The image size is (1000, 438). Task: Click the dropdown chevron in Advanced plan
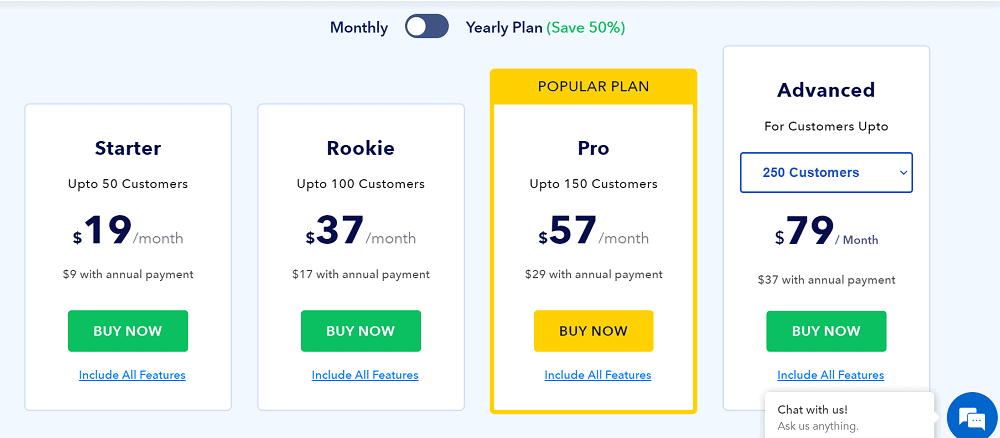click(903, 172)
